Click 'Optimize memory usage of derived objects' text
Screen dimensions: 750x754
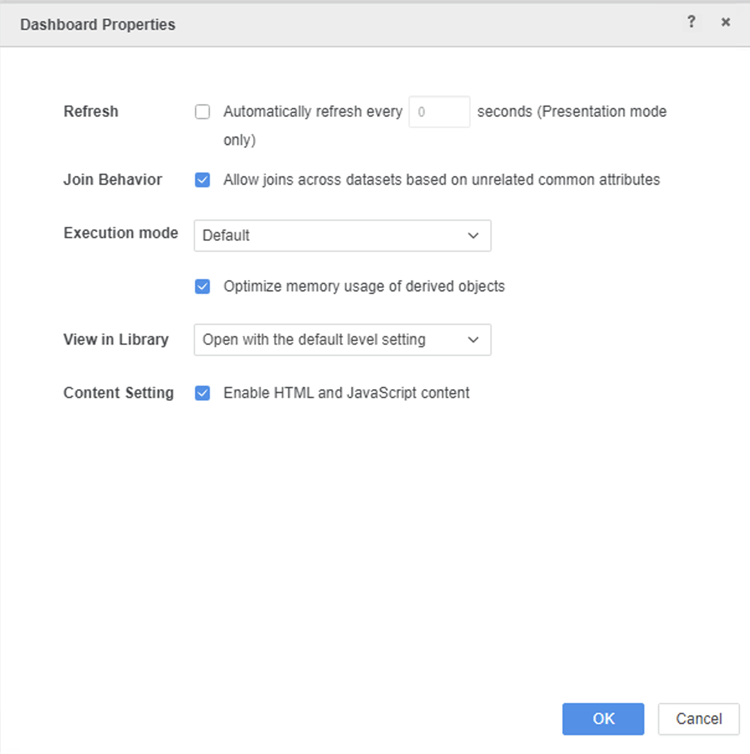pos(364,286)
